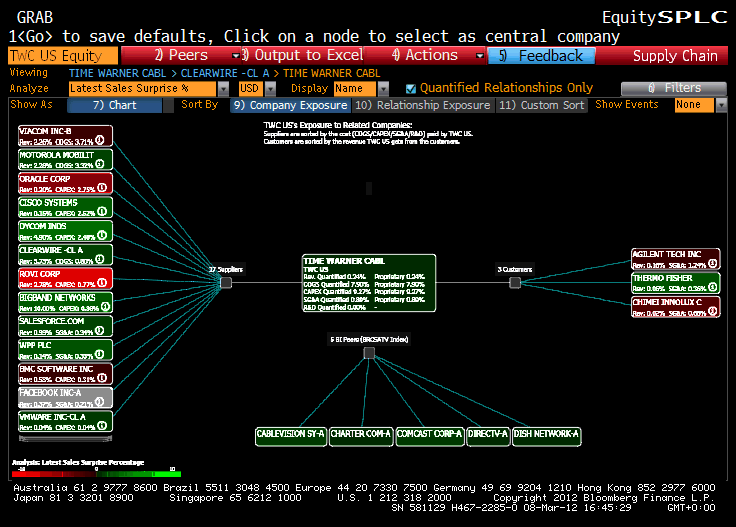
Task: Click info icon on CLEARWIRE -CL A node
Action: coord(100,259)
